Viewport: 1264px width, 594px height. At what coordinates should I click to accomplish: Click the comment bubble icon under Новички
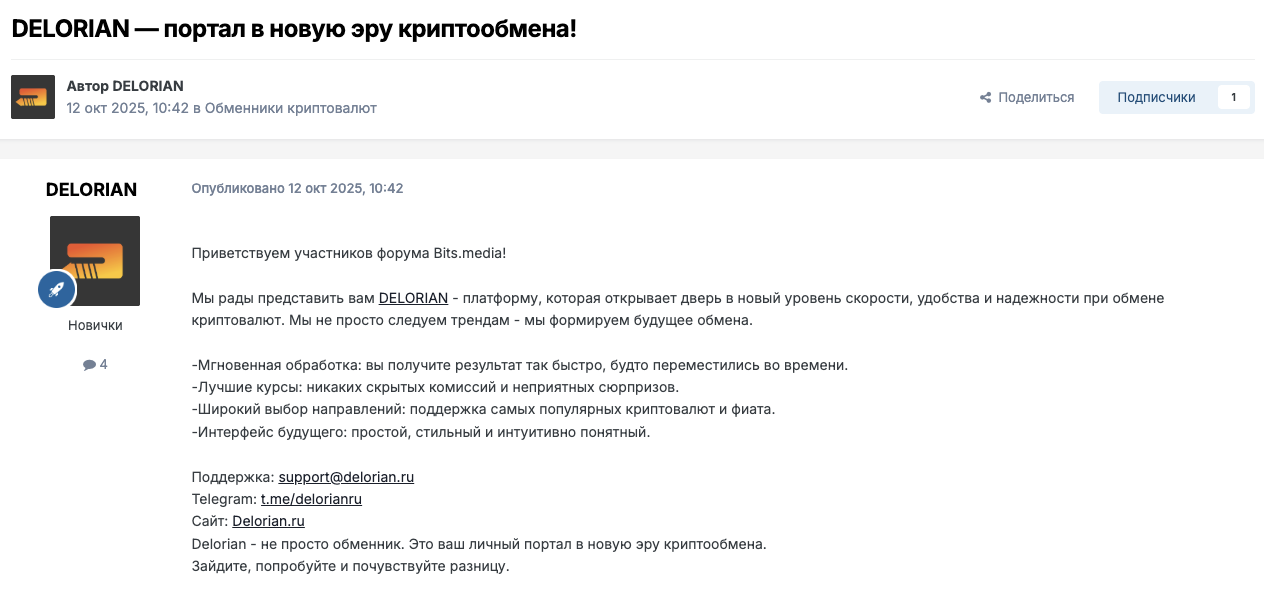coord(89,365)
